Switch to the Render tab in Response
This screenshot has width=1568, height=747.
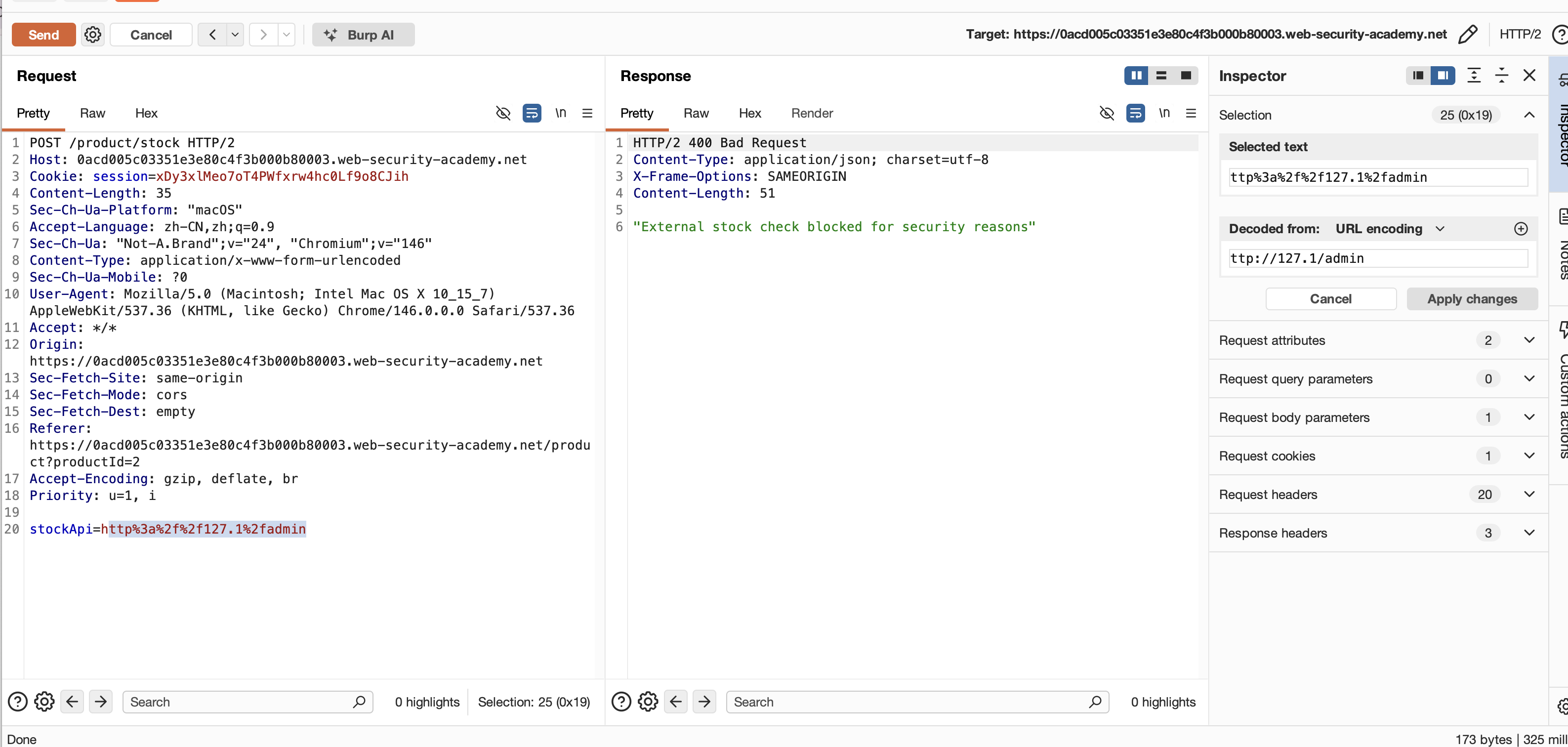coord(811,113)
